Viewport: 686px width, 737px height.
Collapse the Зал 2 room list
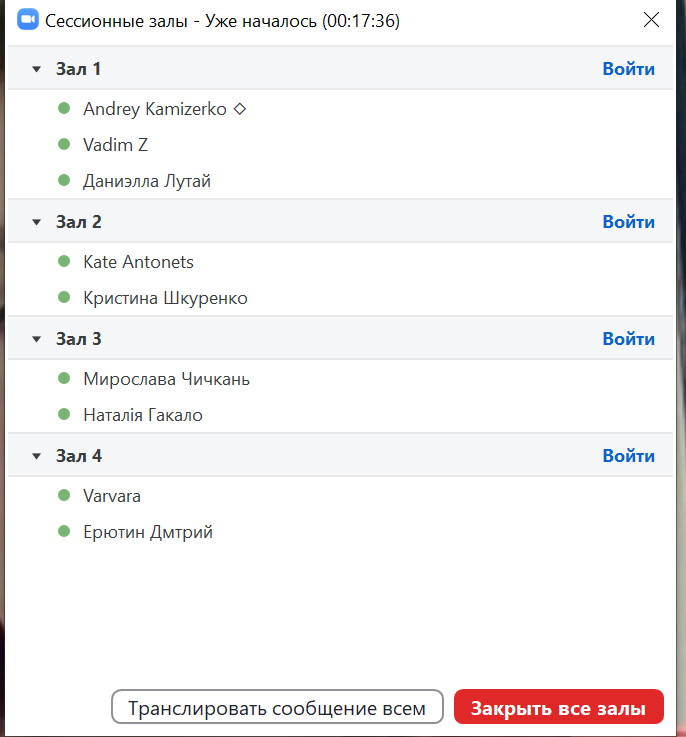[36, 222]
